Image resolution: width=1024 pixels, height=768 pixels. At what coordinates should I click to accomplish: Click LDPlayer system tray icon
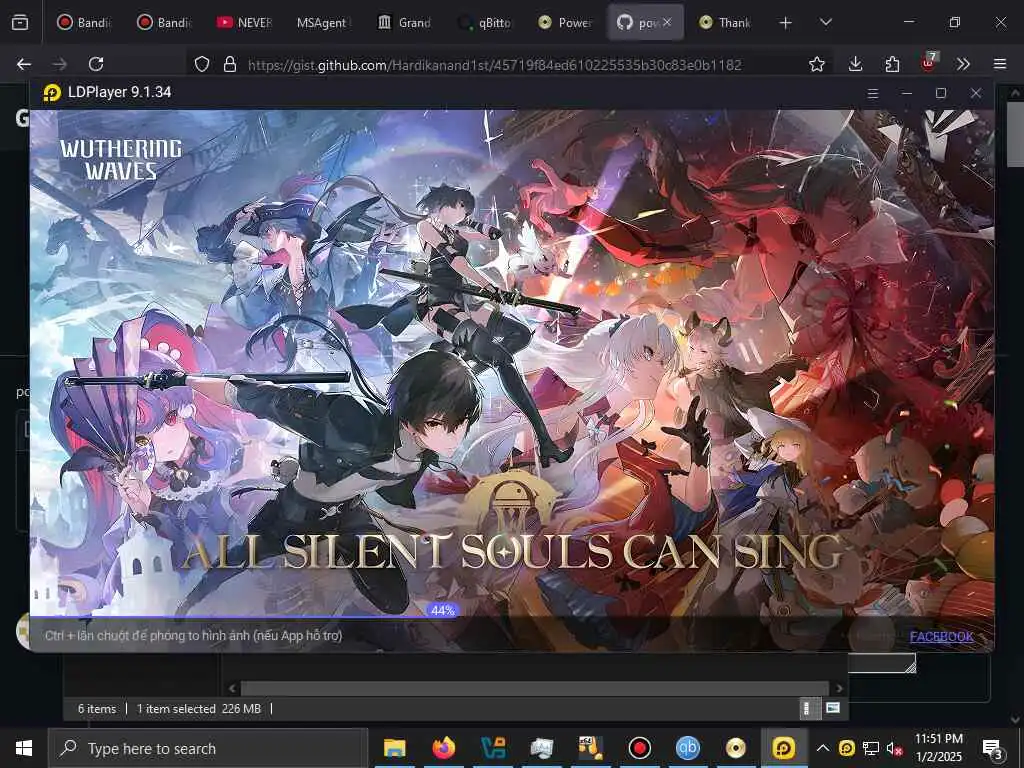(847, 748)
